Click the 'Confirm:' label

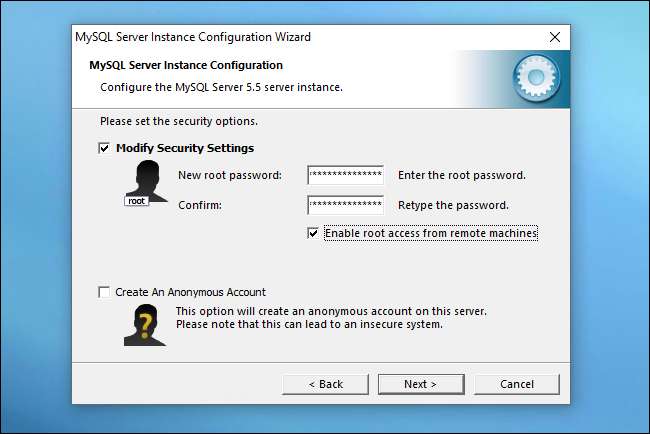(x=200, y=205)
